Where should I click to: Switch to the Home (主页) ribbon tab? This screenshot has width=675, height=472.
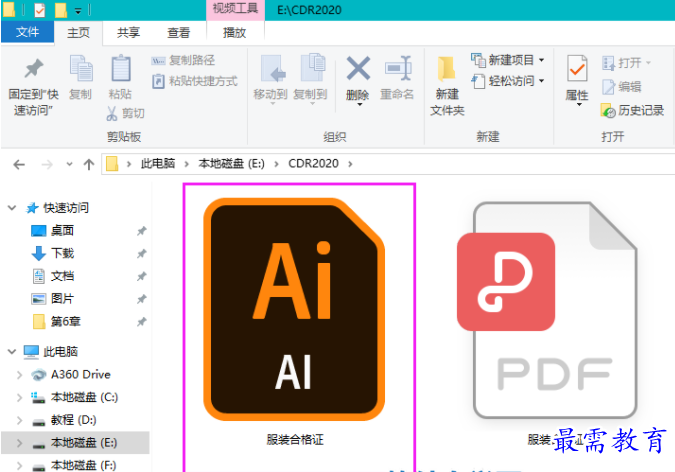[78, 33]
